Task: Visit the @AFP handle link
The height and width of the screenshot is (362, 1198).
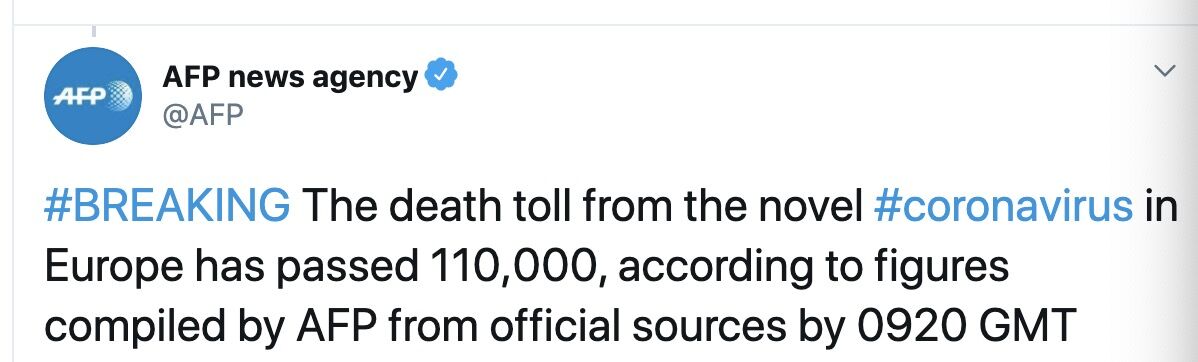Action: pyautogui.click(x=203, y=115)
